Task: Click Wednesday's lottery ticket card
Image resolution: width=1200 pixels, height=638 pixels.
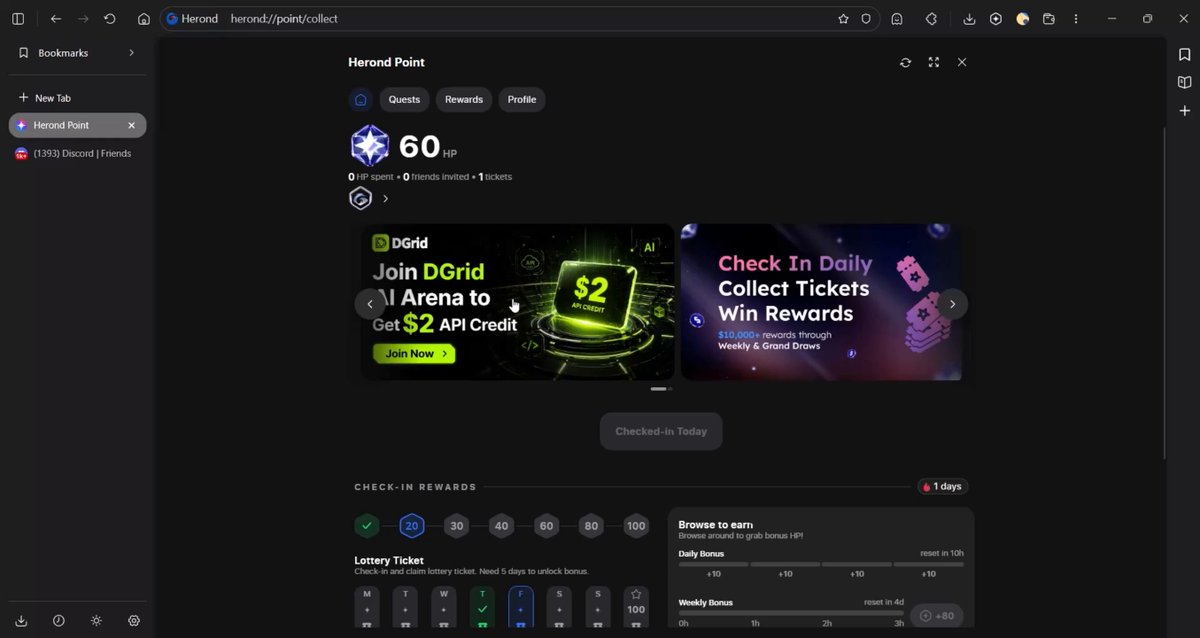Action: pos(443,607)
